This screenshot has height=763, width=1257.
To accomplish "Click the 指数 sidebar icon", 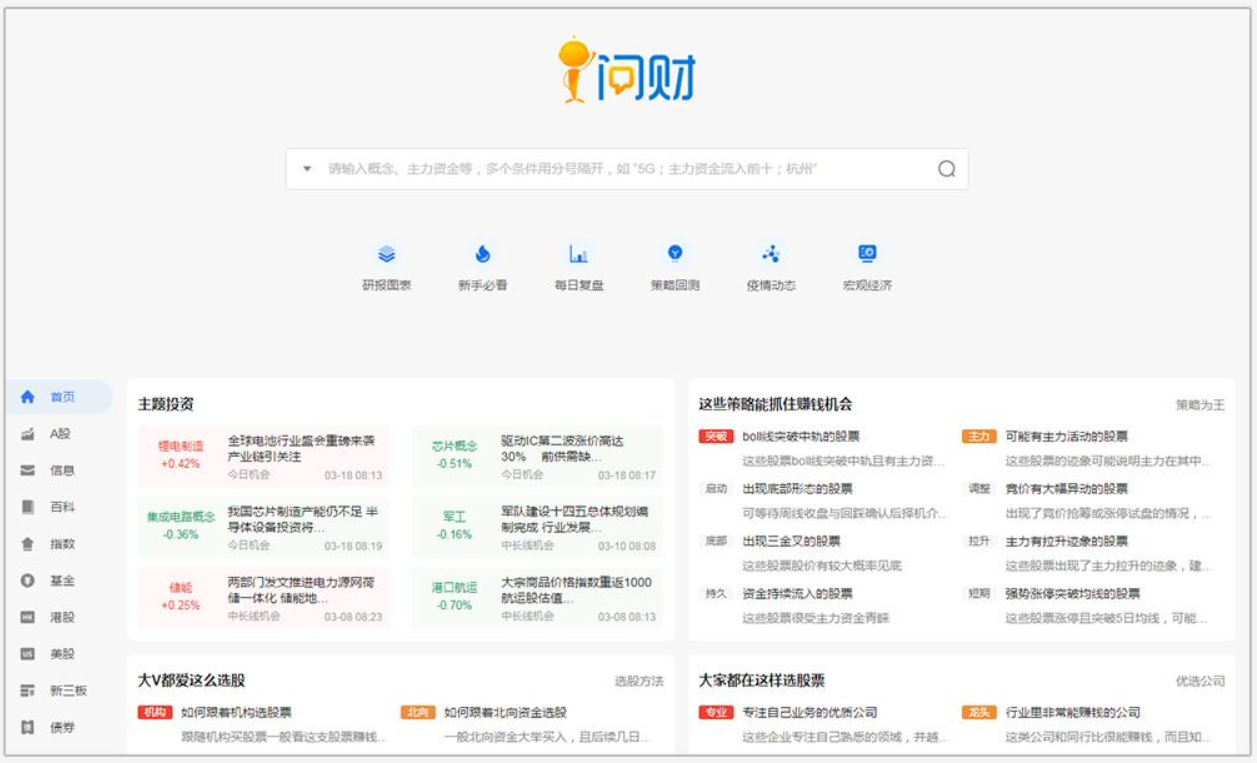I will coord(28,544).
